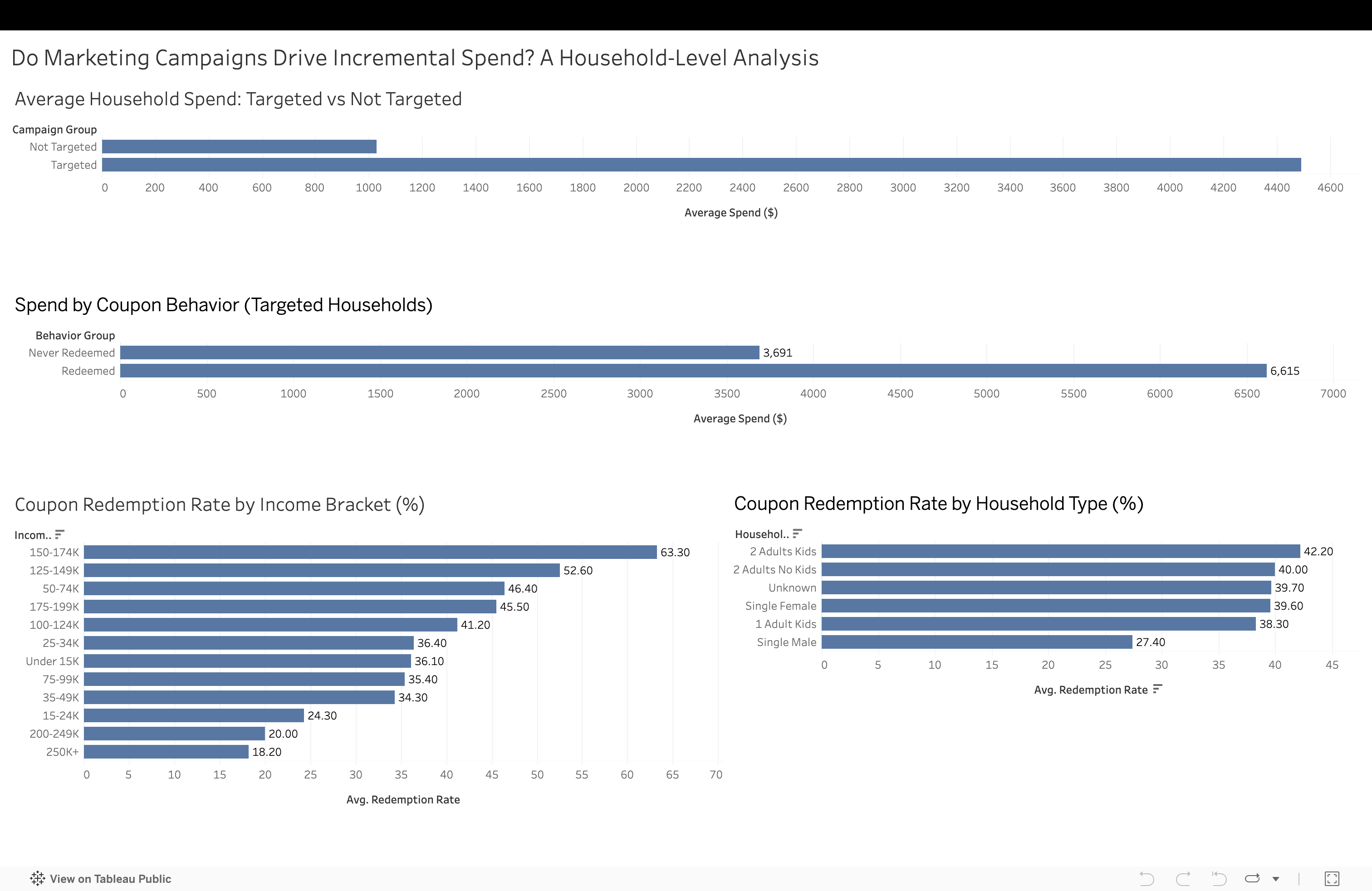This screenshot has width=1372, height=891.
Task: Click the 'Behavior Group' header
Action: click(x=75, y=335)
